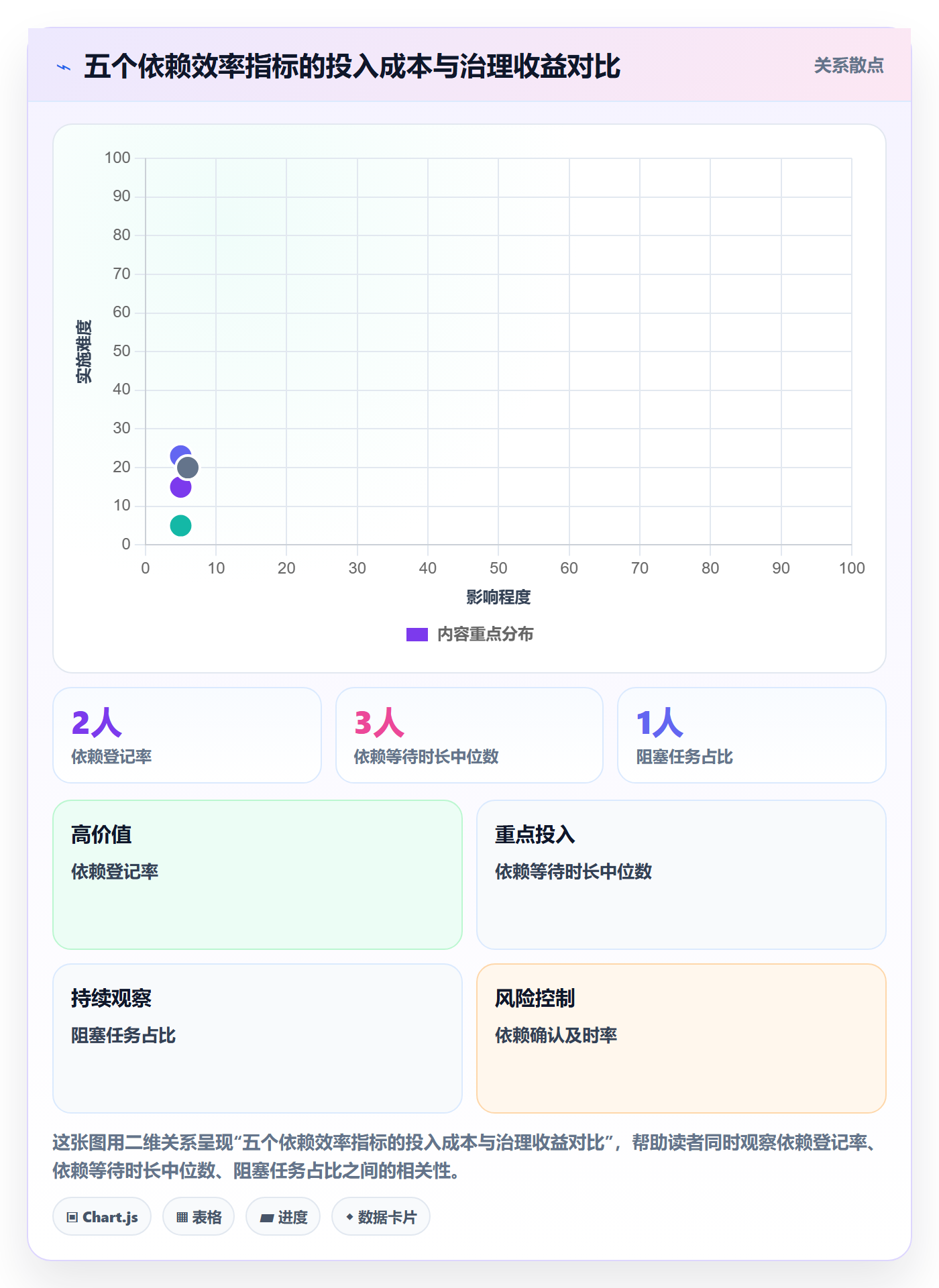This screenshot has width=939, height=1288.
Task: Click the 2人 stat value
Action: [x=97, y=723]
